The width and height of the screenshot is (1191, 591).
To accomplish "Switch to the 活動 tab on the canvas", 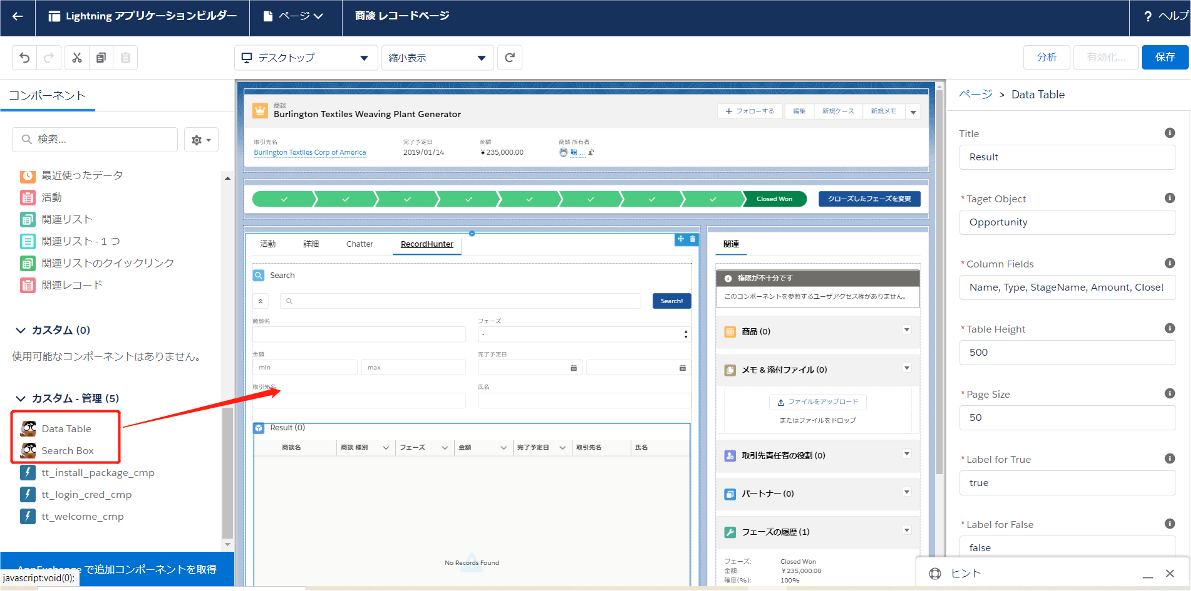I will [267, 244].
